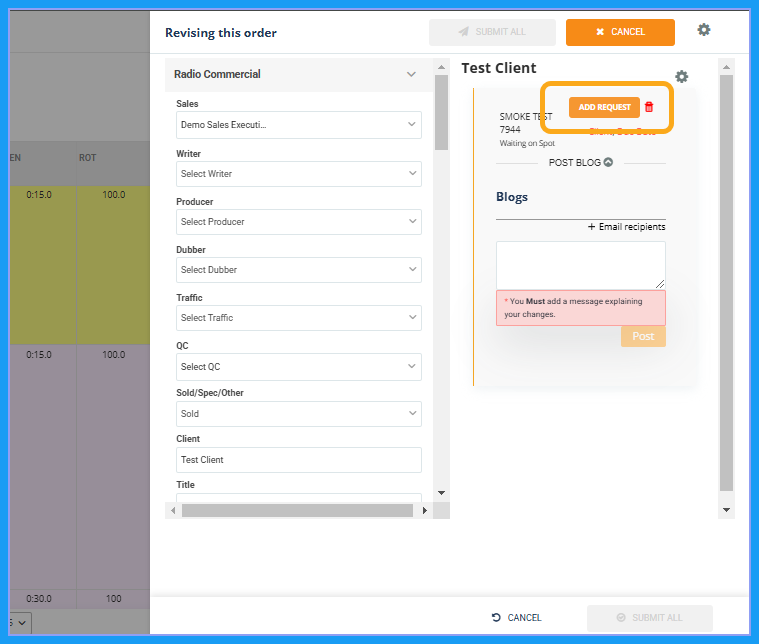The width and height of the screenshot is (759, 644).
Task: Click the plus Email recipients link
Action: coord(626,227)
